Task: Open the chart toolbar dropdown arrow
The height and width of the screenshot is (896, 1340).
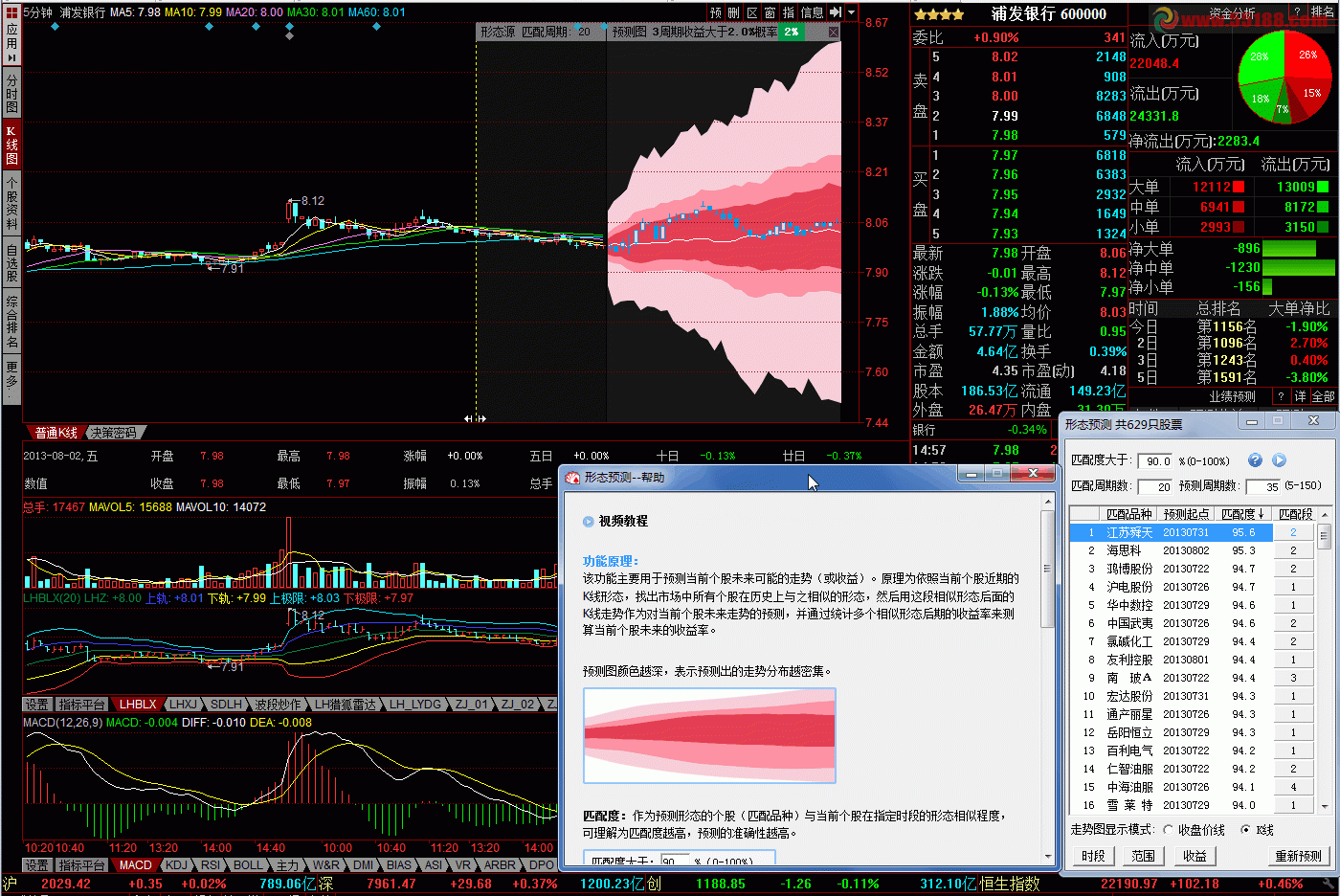Action: [x=852, y=12]
